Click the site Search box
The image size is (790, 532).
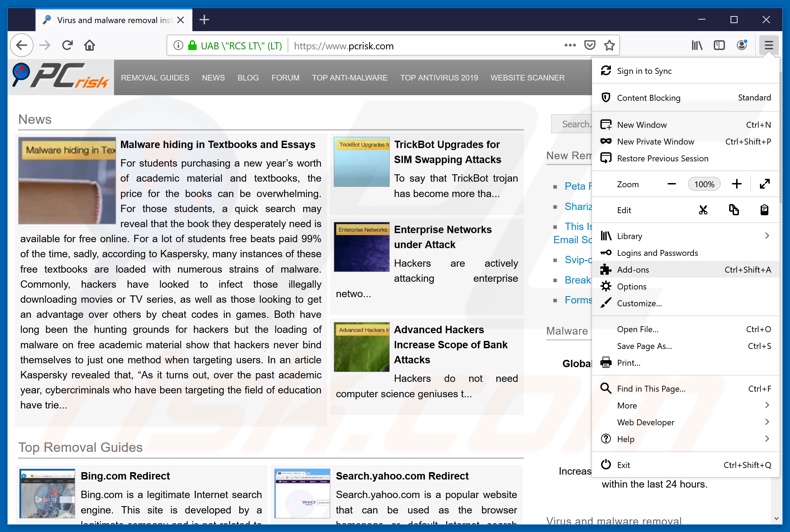[x=572, y=124]
